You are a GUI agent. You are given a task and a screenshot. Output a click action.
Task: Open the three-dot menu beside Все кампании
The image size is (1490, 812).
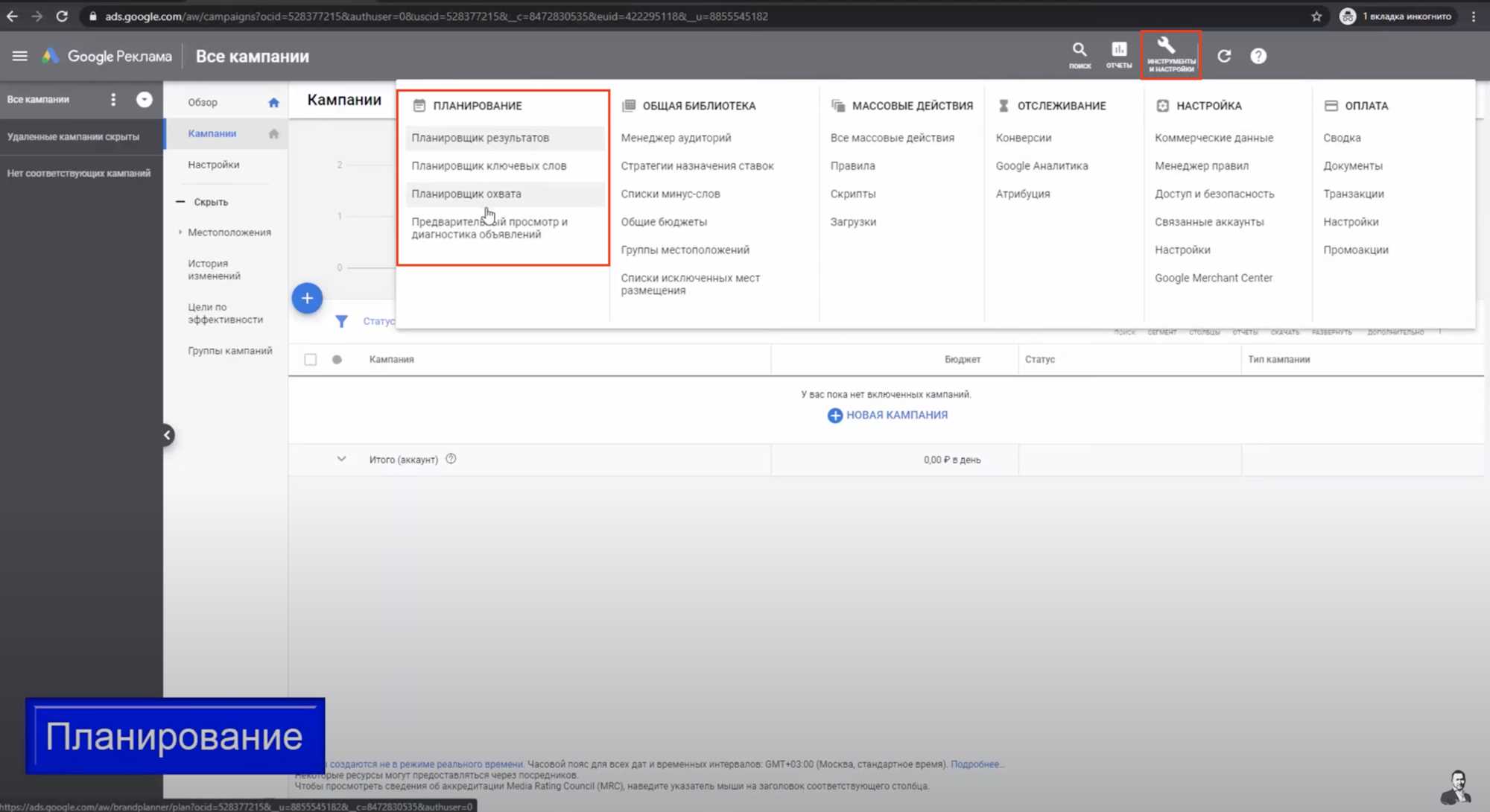[113, 99]
